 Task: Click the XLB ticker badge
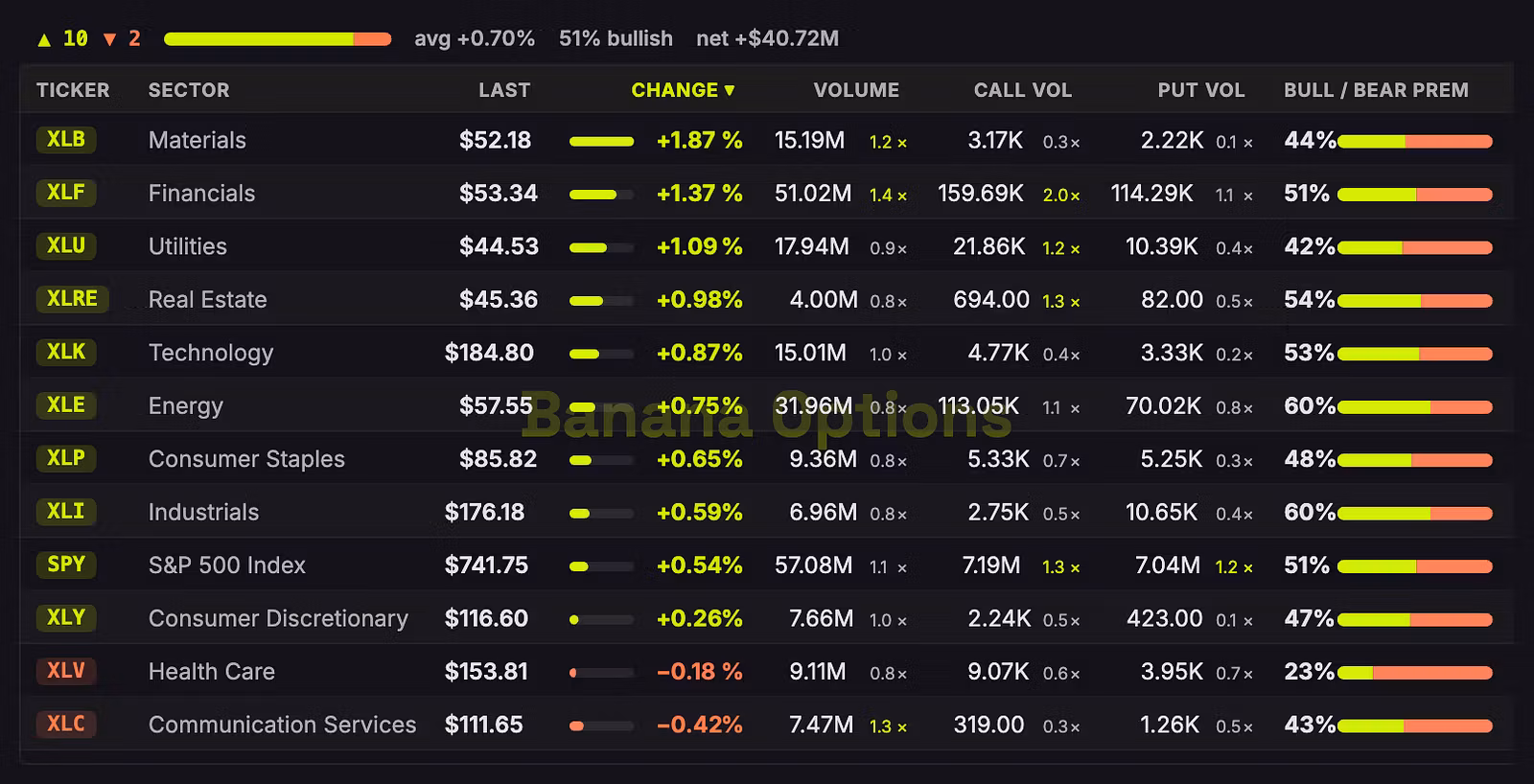point(66,139)
